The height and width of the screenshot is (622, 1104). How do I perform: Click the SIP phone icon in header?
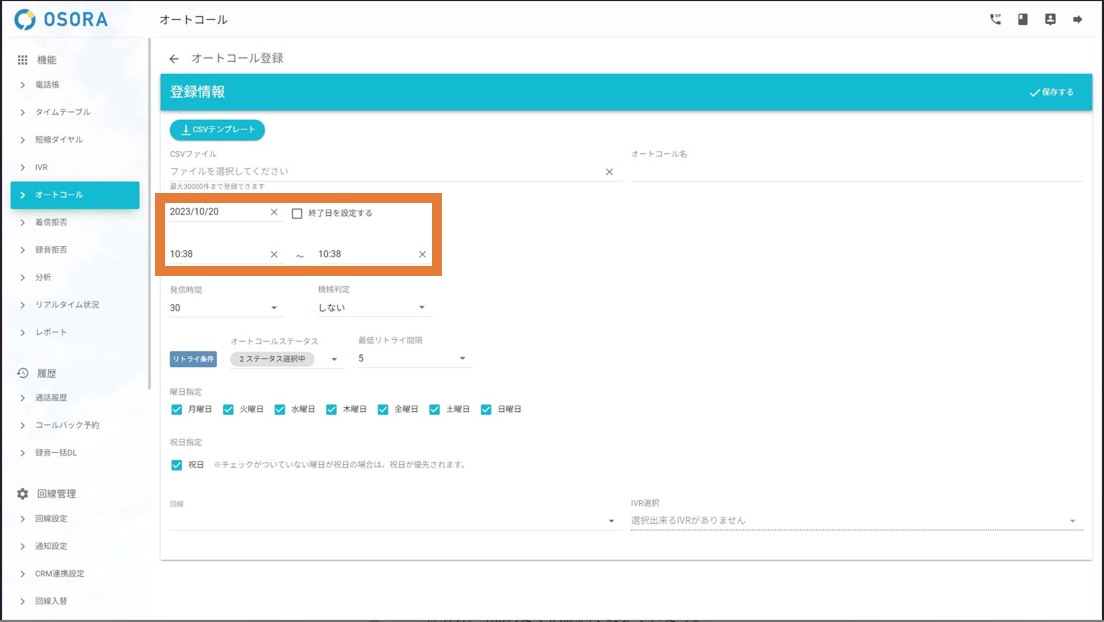(995, 19)
